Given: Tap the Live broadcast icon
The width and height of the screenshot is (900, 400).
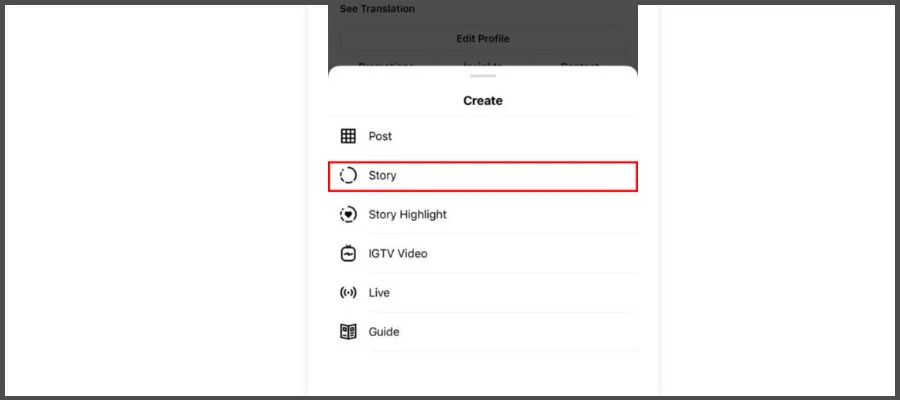Looking at the screenshot, I should (x=348, y=293).
